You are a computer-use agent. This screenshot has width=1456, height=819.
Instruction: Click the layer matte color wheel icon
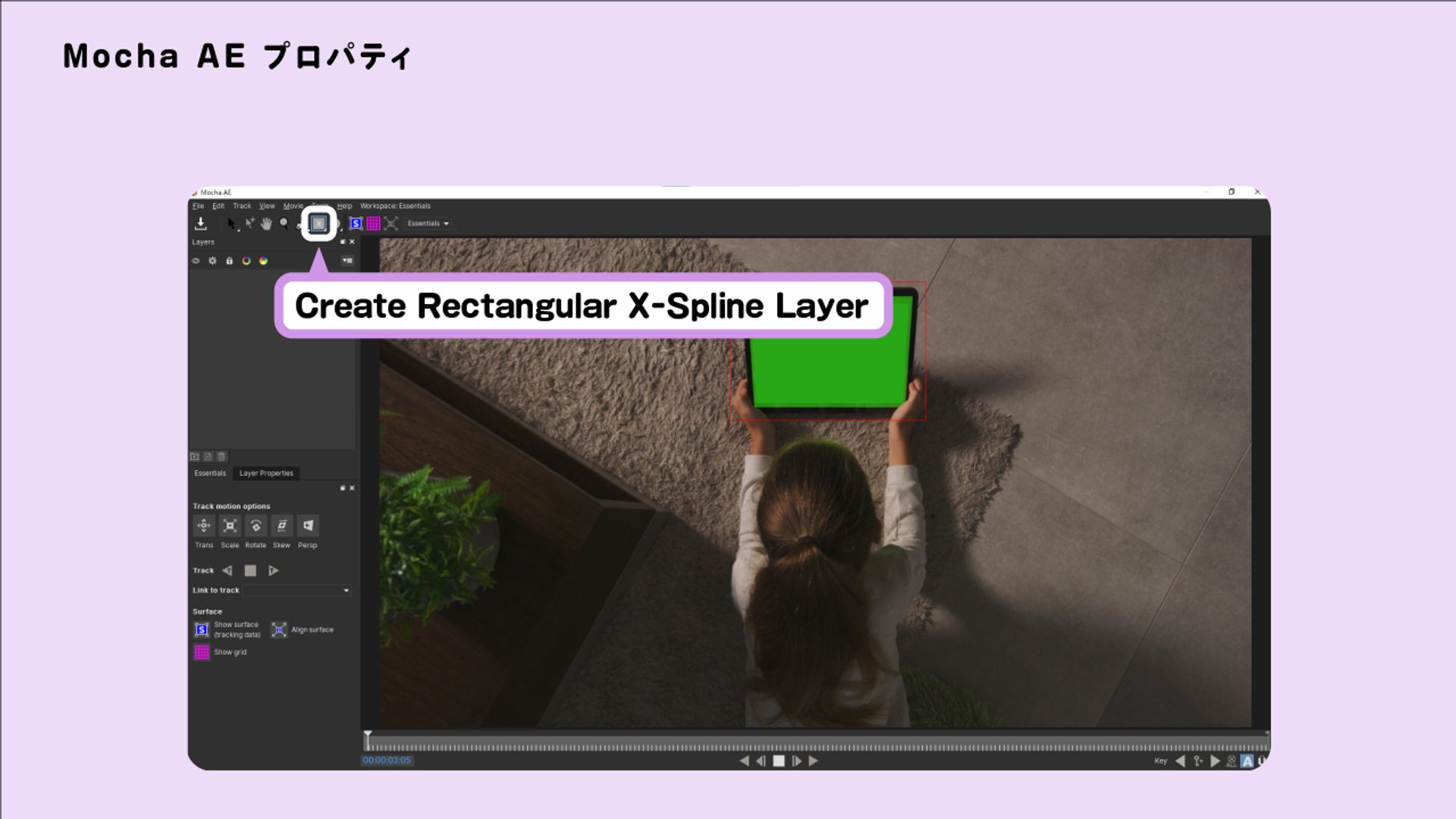tap(263, 260)
